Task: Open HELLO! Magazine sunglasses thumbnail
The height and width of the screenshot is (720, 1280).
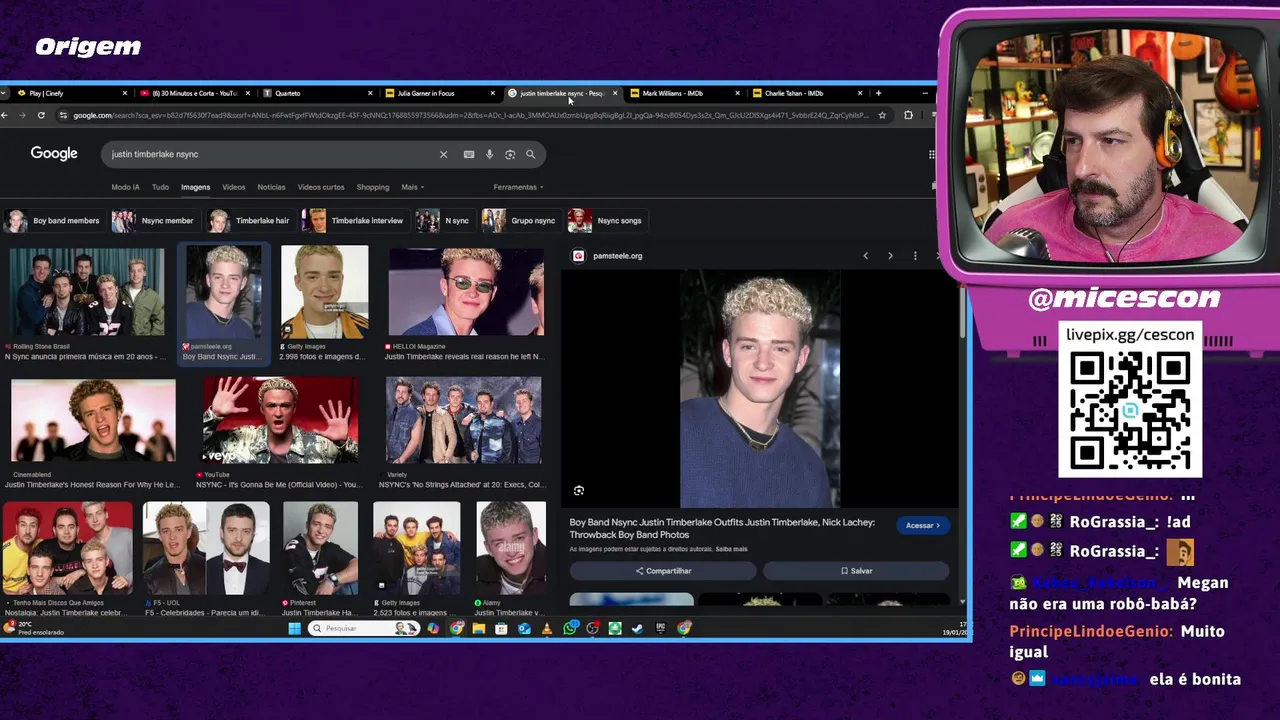Action: pyautogui.click(x=466, y=291)
